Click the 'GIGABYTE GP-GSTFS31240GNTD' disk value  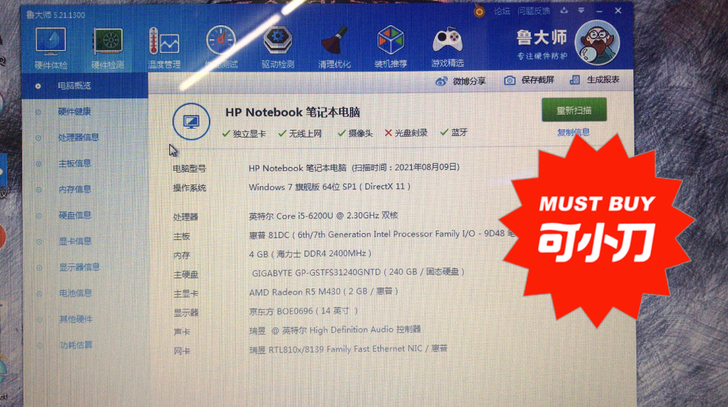316,272
